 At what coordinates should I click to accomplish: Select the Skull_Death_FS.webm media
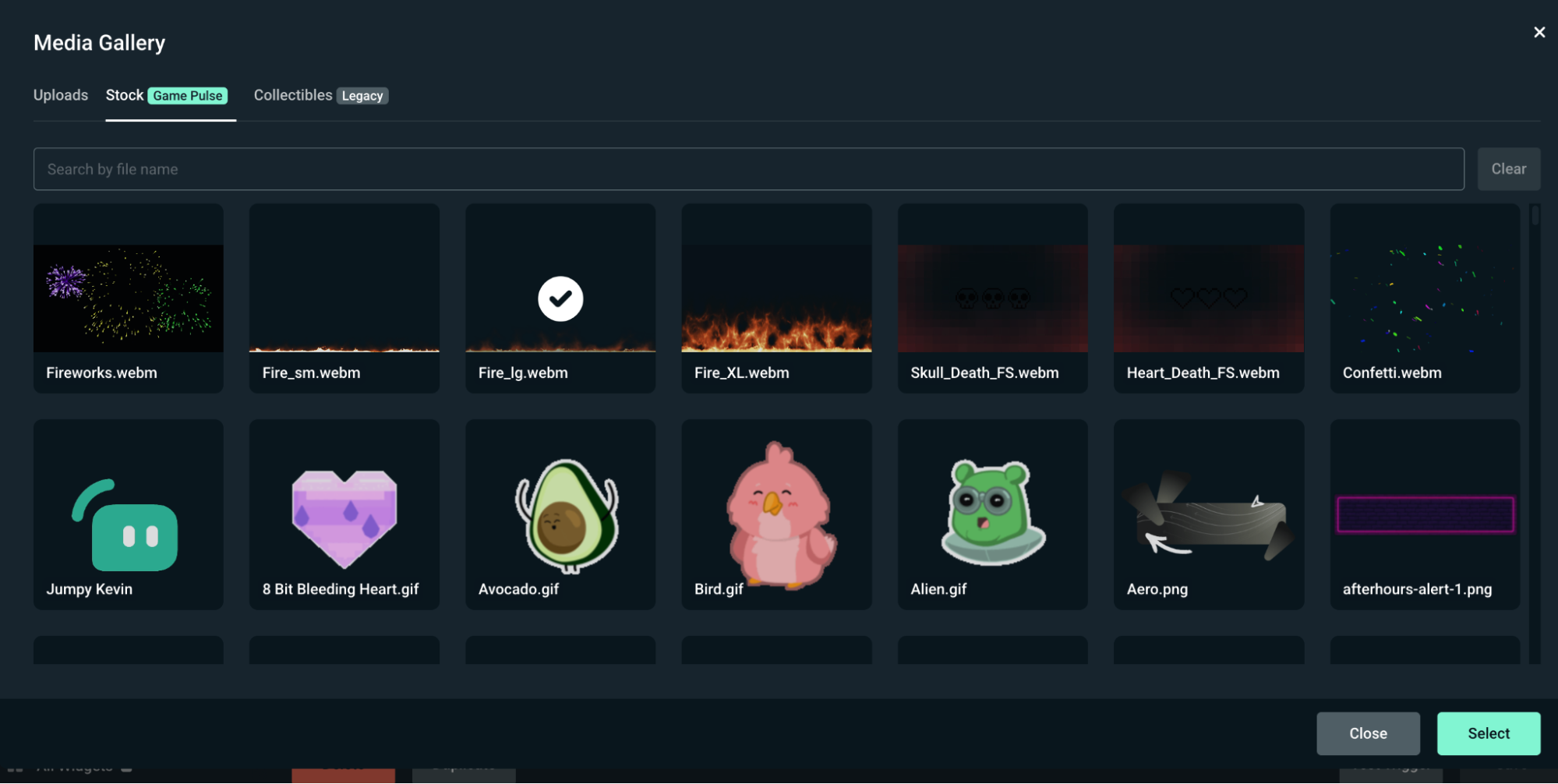pos(992,298)
